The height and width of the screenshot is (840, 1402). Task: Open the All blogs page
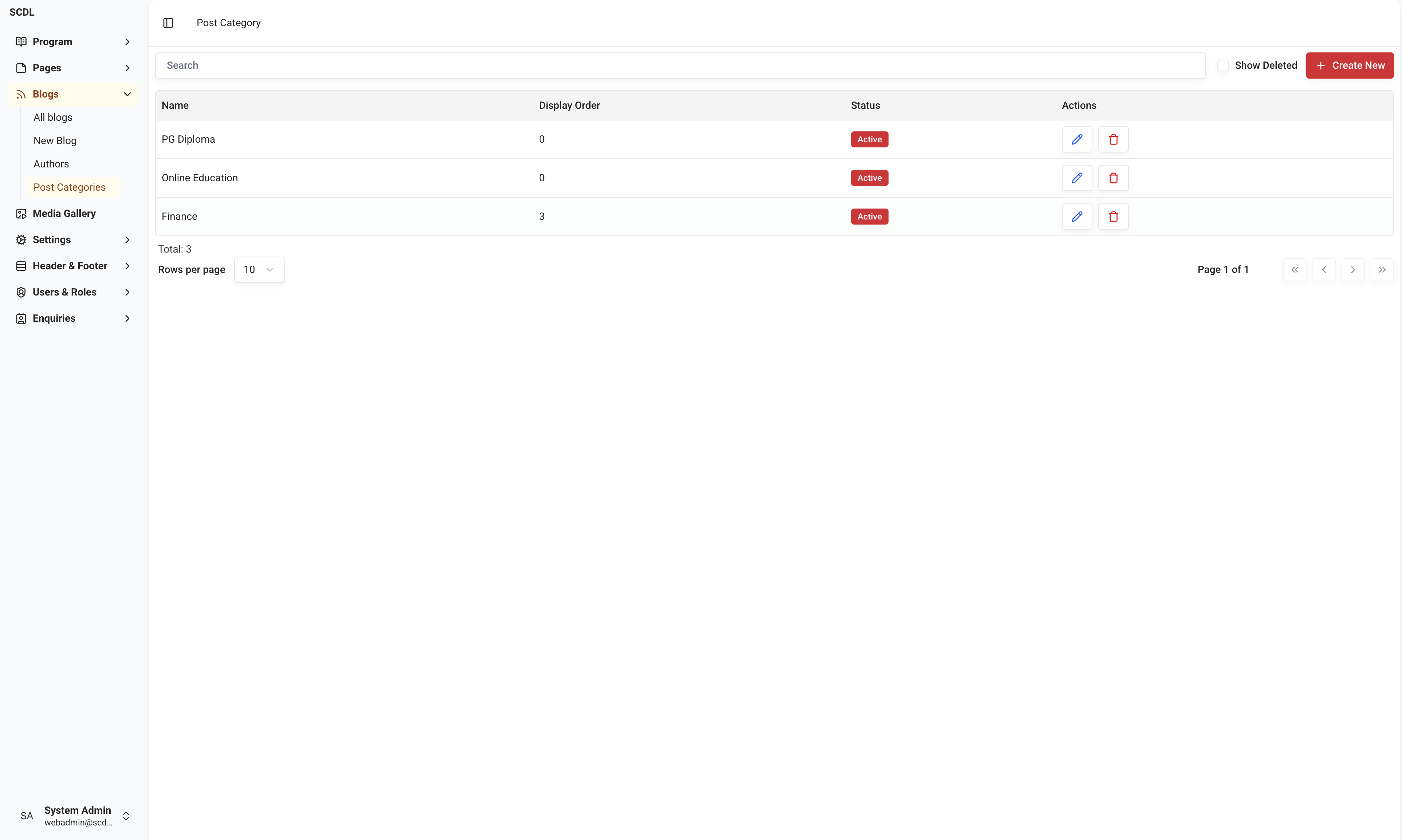point(53,117)
